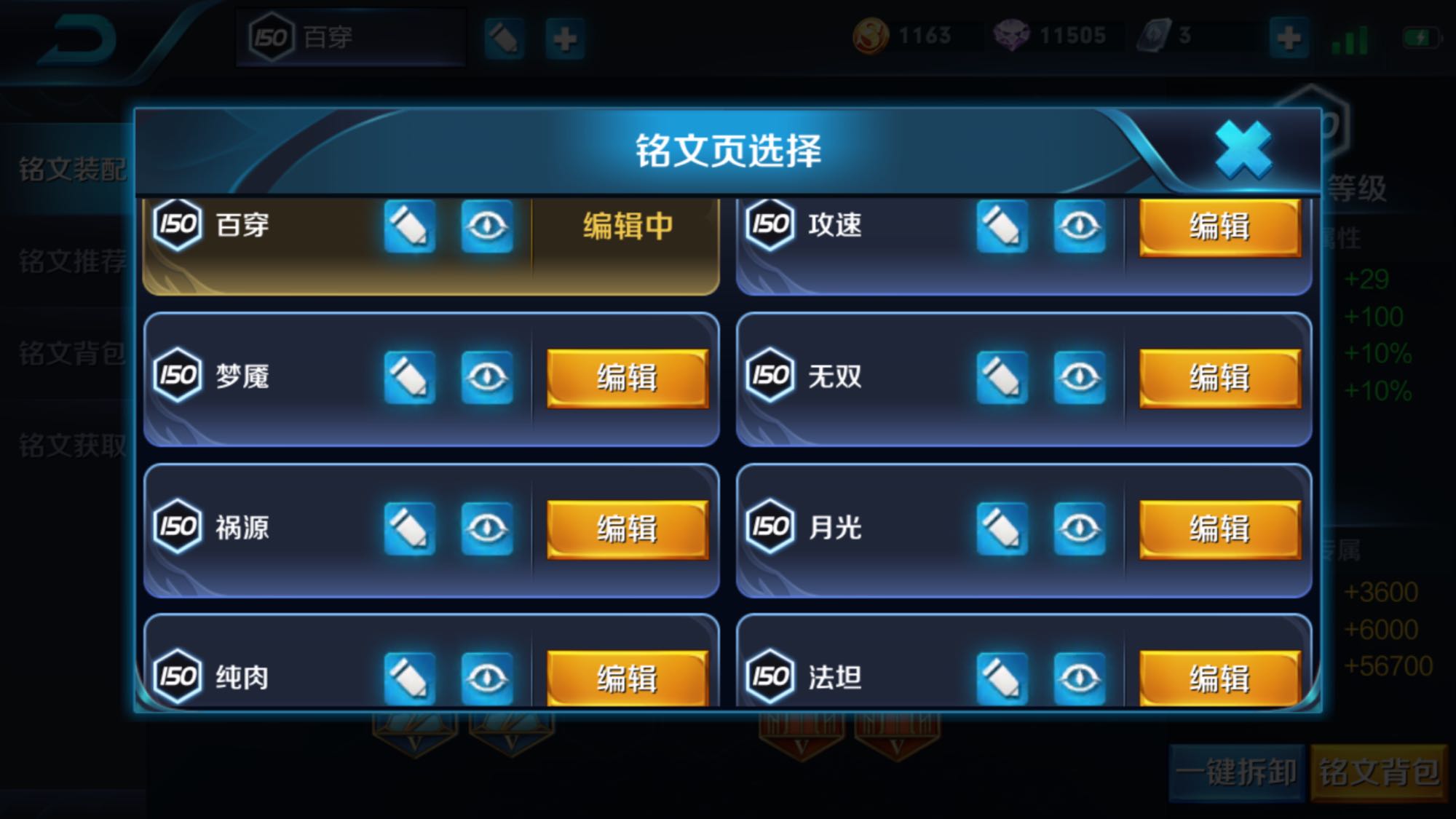Show the 无双 page preview with its eye icon
The image size is (1456, 819).
[x=1080, y=377]
